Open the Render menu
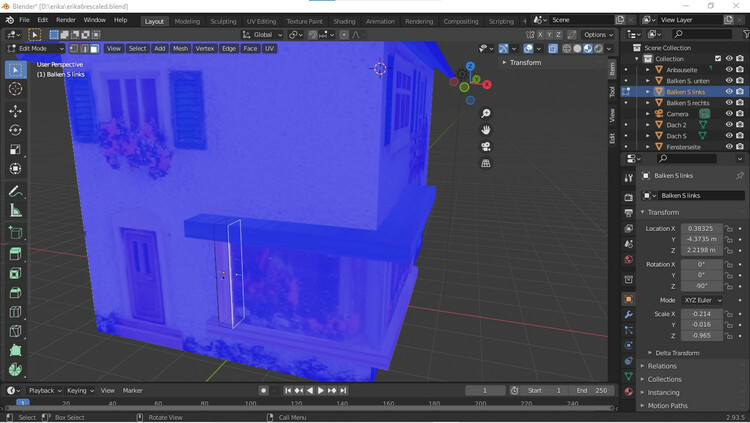The height and width of the screenshot is (423, 750). tap(65, 20)
